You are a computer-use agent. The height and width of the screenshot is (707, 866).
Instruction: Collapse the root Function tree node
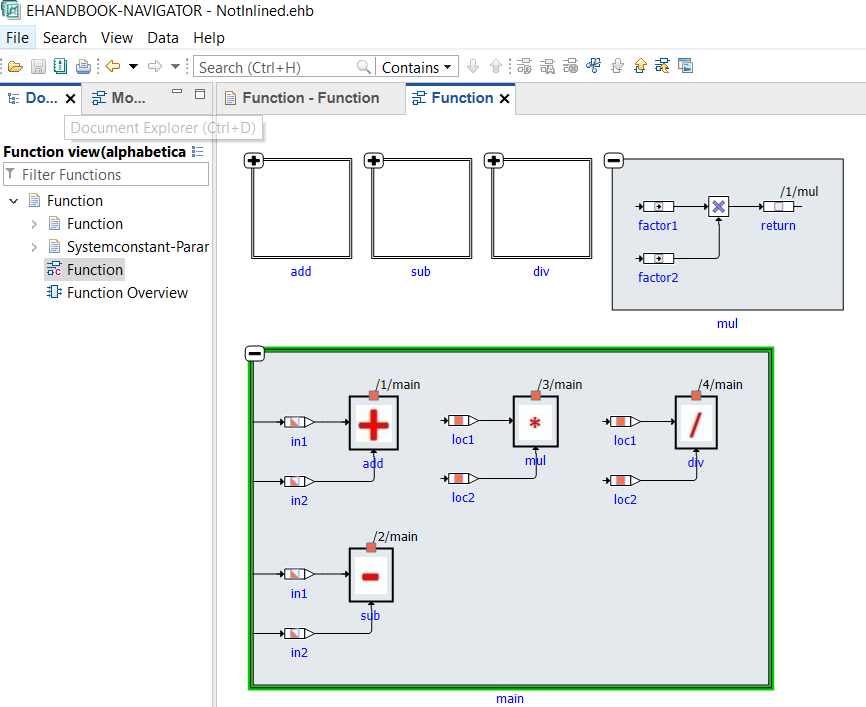point(14,201)
